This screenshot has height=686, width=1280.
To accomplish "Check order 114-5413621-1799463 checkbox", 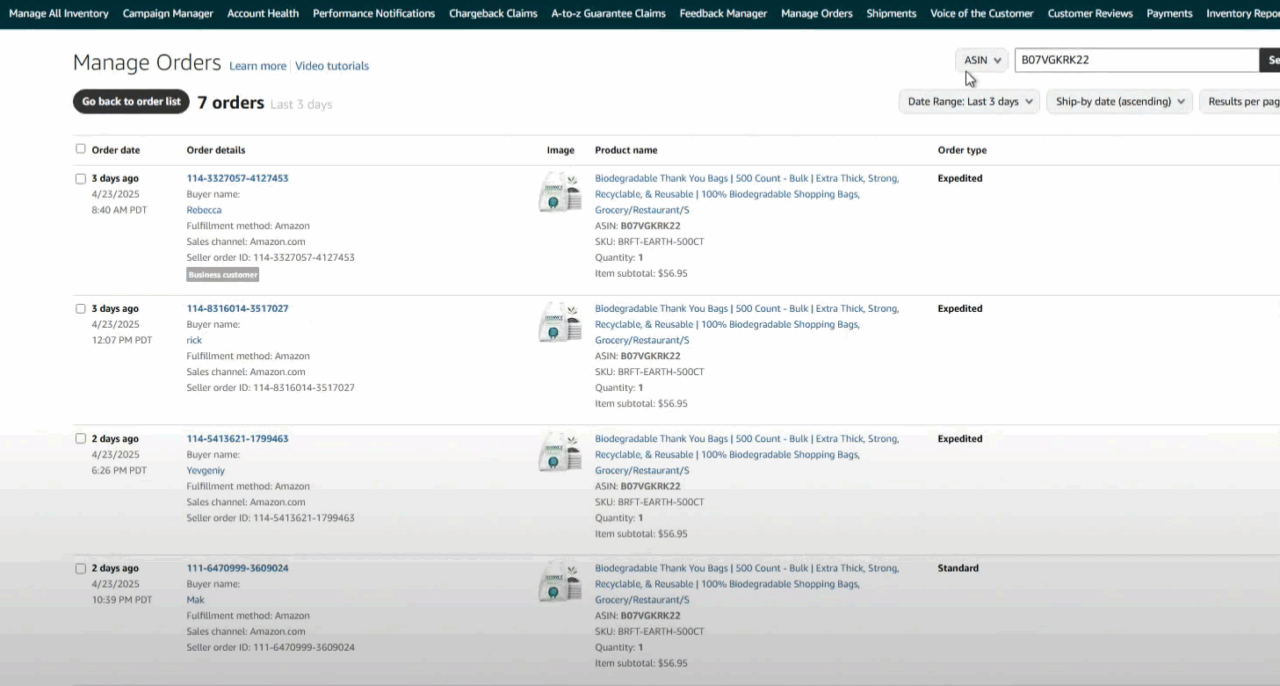I will tap(81, 439).
